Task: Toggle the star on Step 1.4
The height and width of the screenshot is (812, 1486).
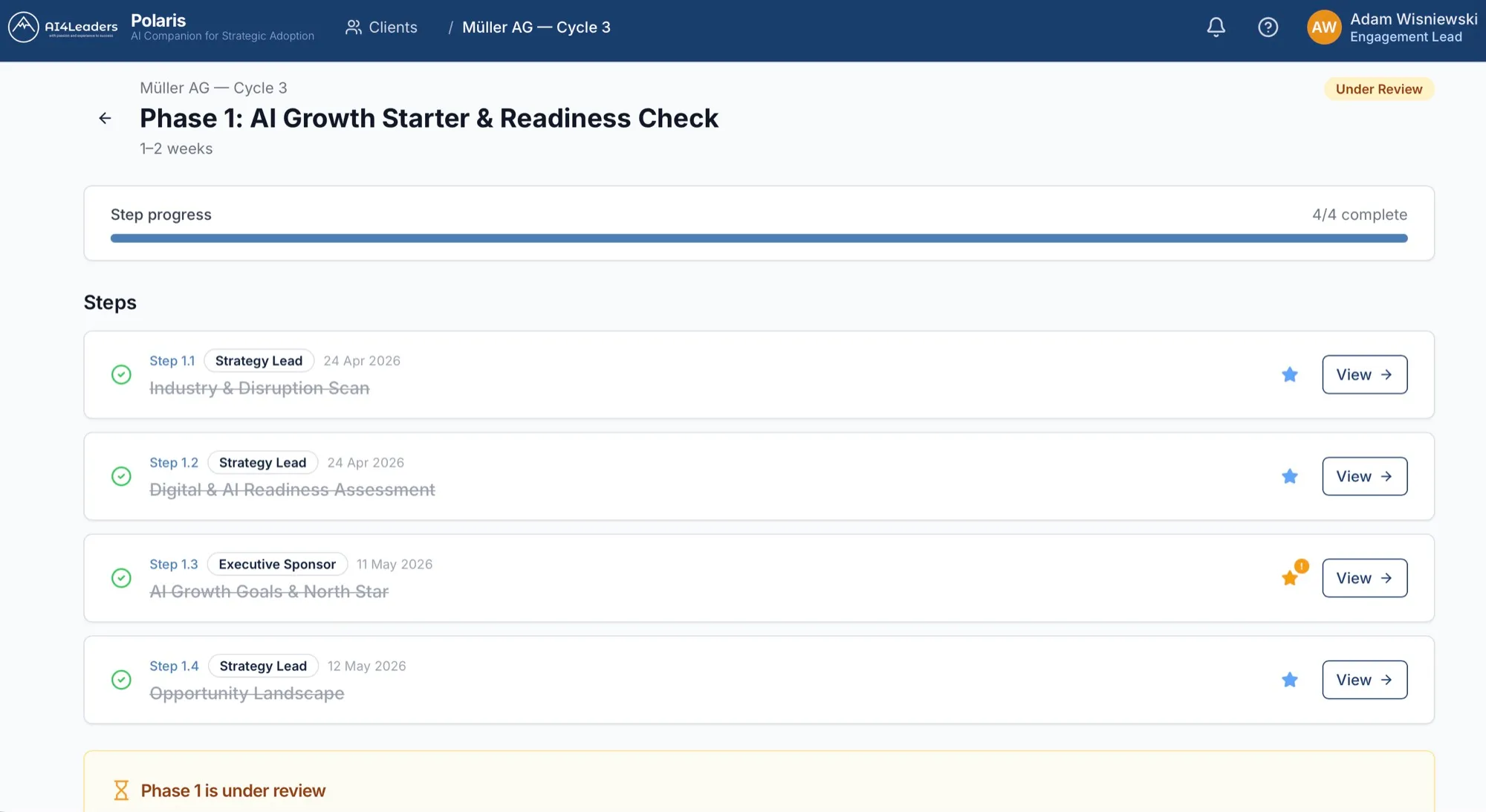Action: pyautogui.click(x=1290, y=680)
